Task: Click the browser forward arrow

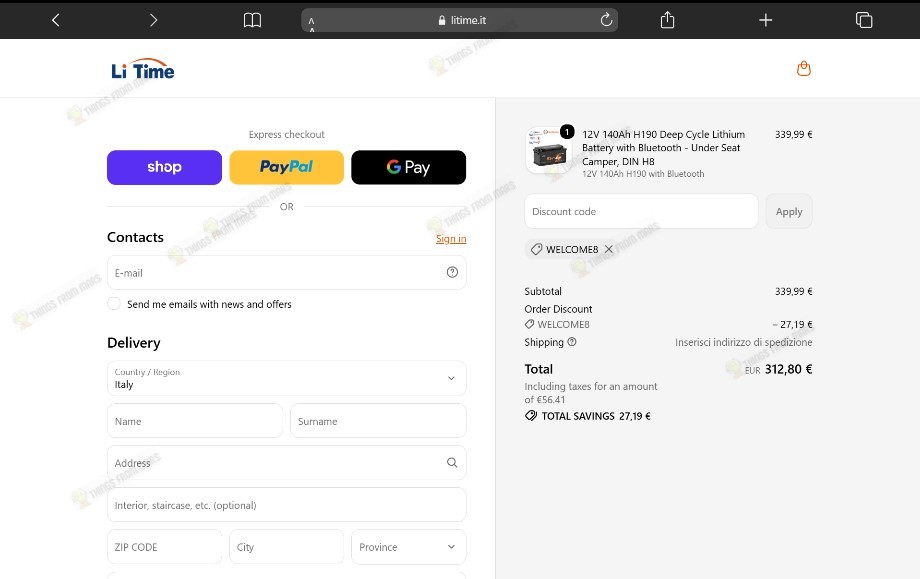Action: (x=153, y=20)
